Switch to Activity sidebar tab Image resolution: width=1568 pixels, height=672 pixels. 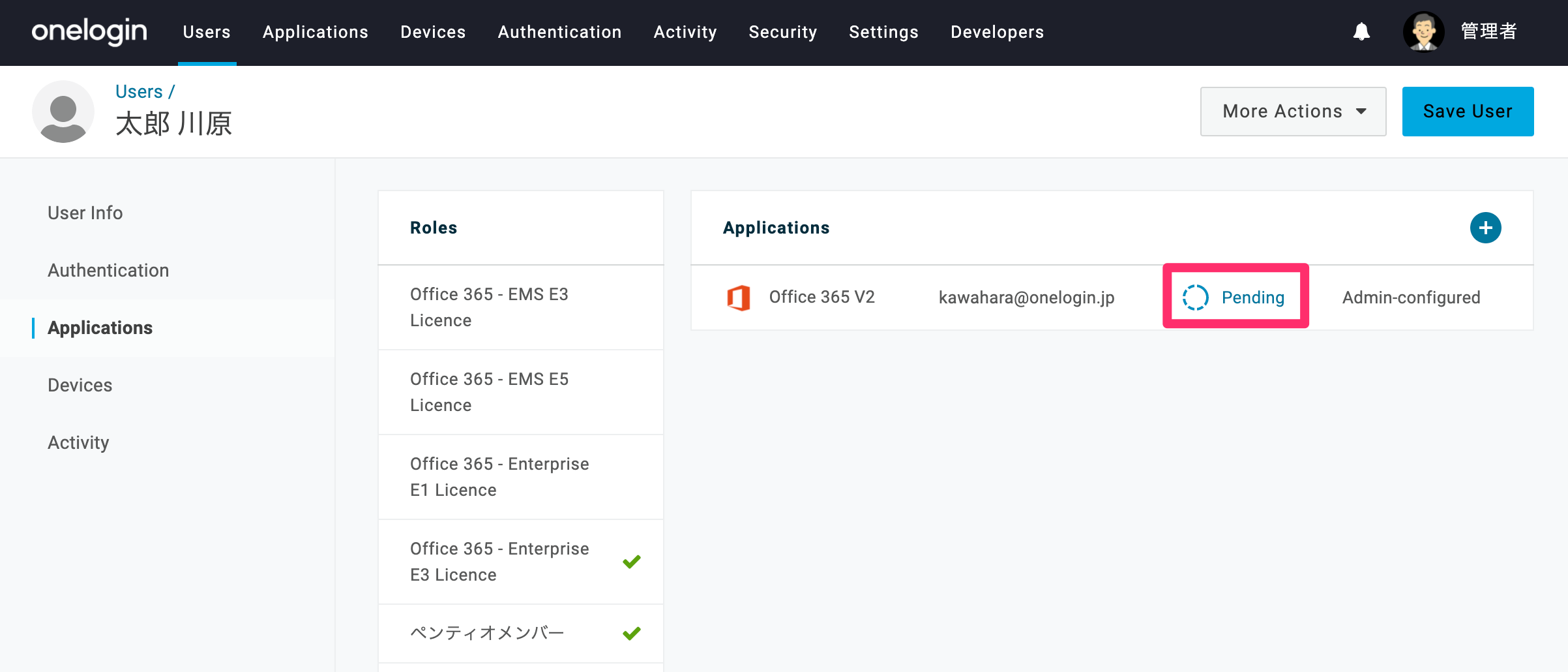click(x=78, y=442)
